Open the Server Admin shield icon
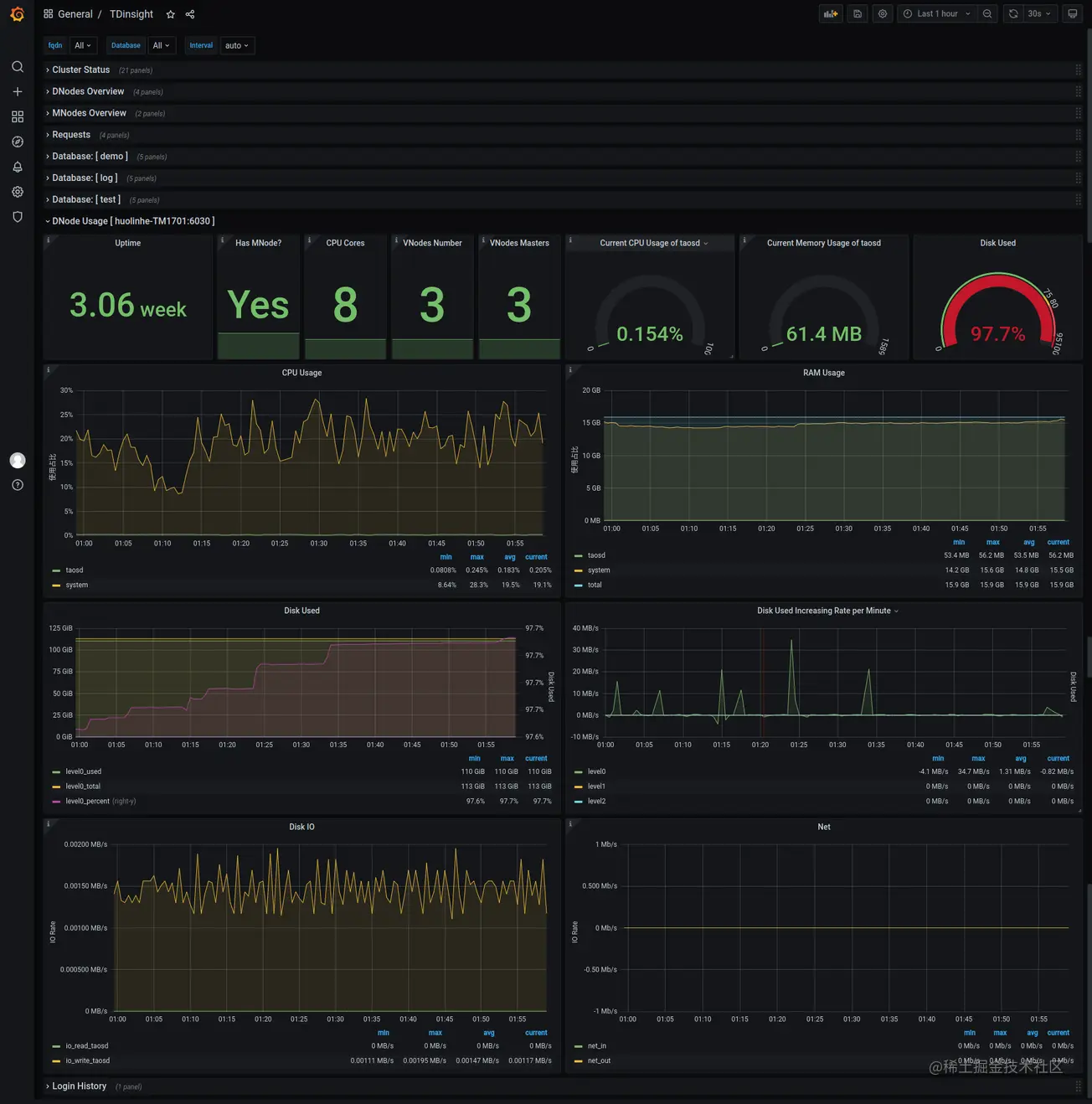Screen dimensions: 1092x1104 18,217
